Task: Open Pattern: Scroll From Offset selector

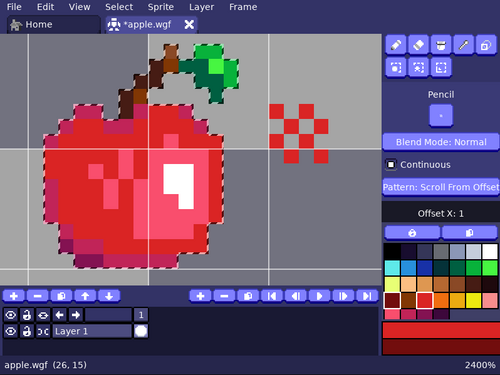Action: [x=441, y=187]
